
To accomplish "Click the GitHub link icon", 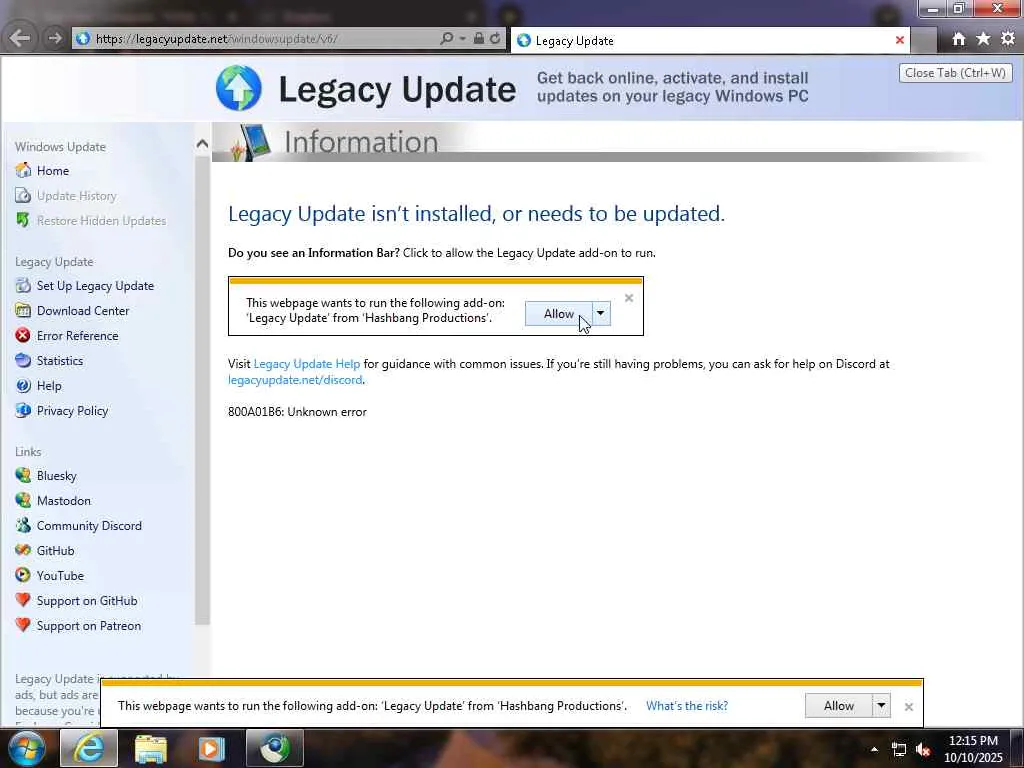I will tap(23, 550).
